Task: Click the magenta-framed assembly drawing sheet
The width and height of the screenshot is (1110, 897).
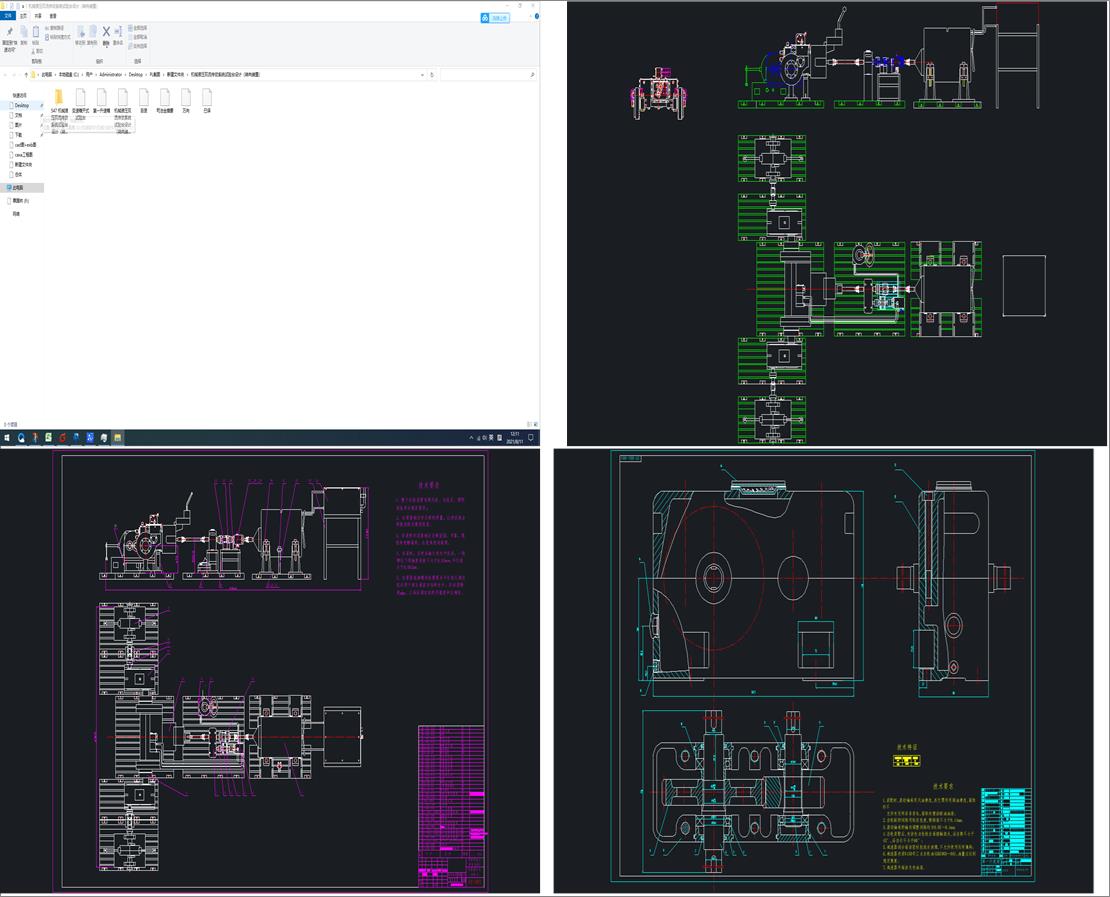Action: click(270, 671)
